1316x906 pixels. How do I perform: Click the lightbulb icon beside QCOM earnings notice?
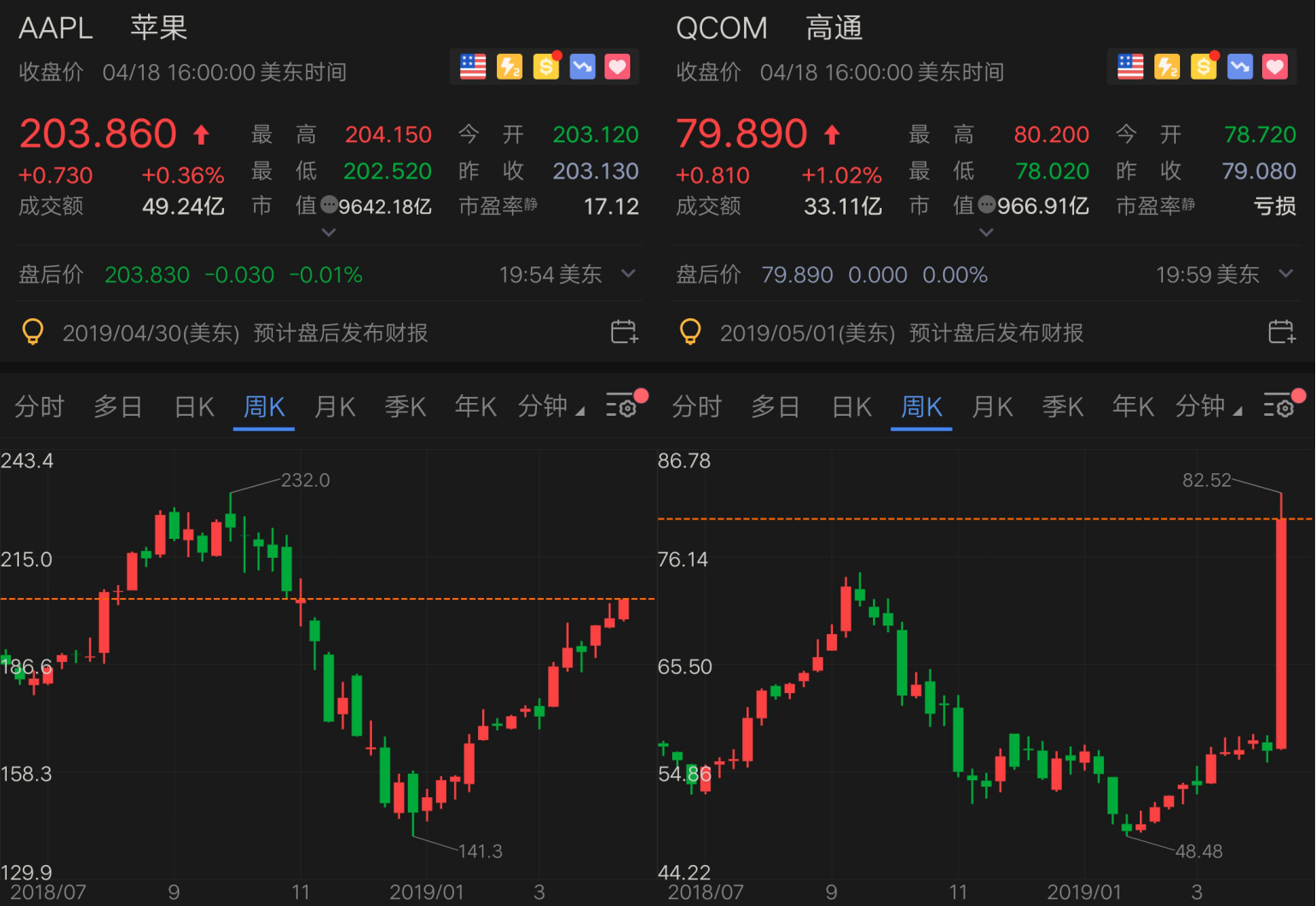[x=690, y=332]
